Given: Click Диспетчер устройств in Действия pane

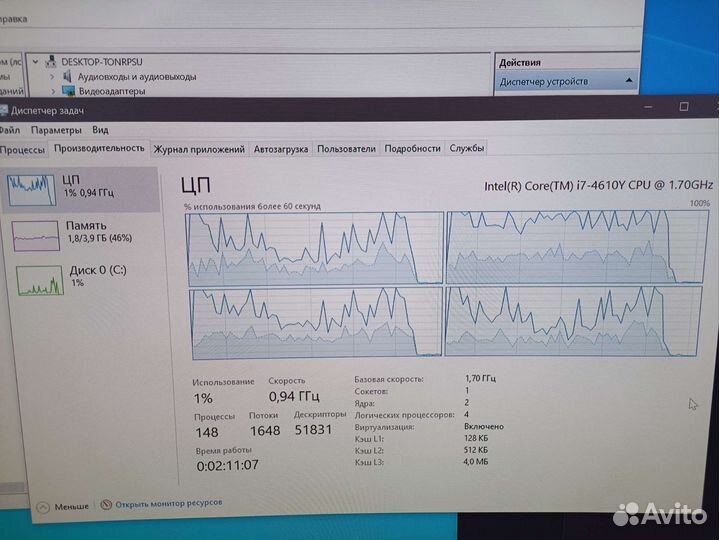Looking at the screenshot, I should pos(544,82).
